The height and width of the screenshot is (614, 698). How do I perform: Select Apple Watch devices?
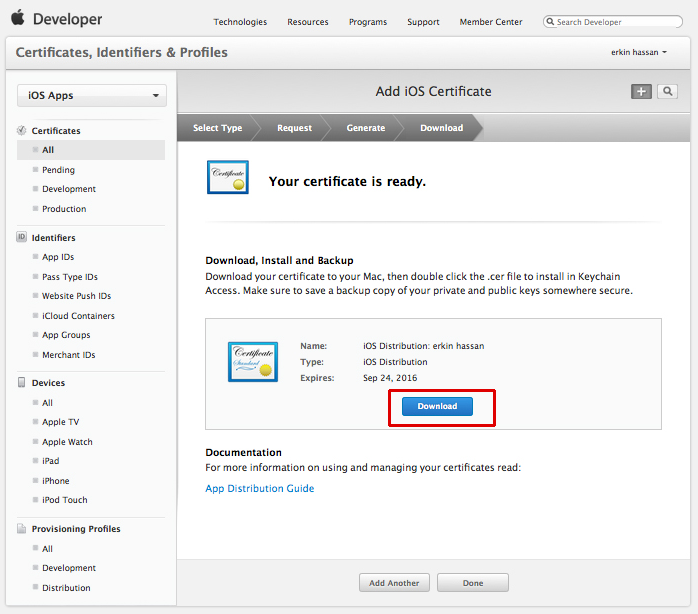tap(67, 442)
